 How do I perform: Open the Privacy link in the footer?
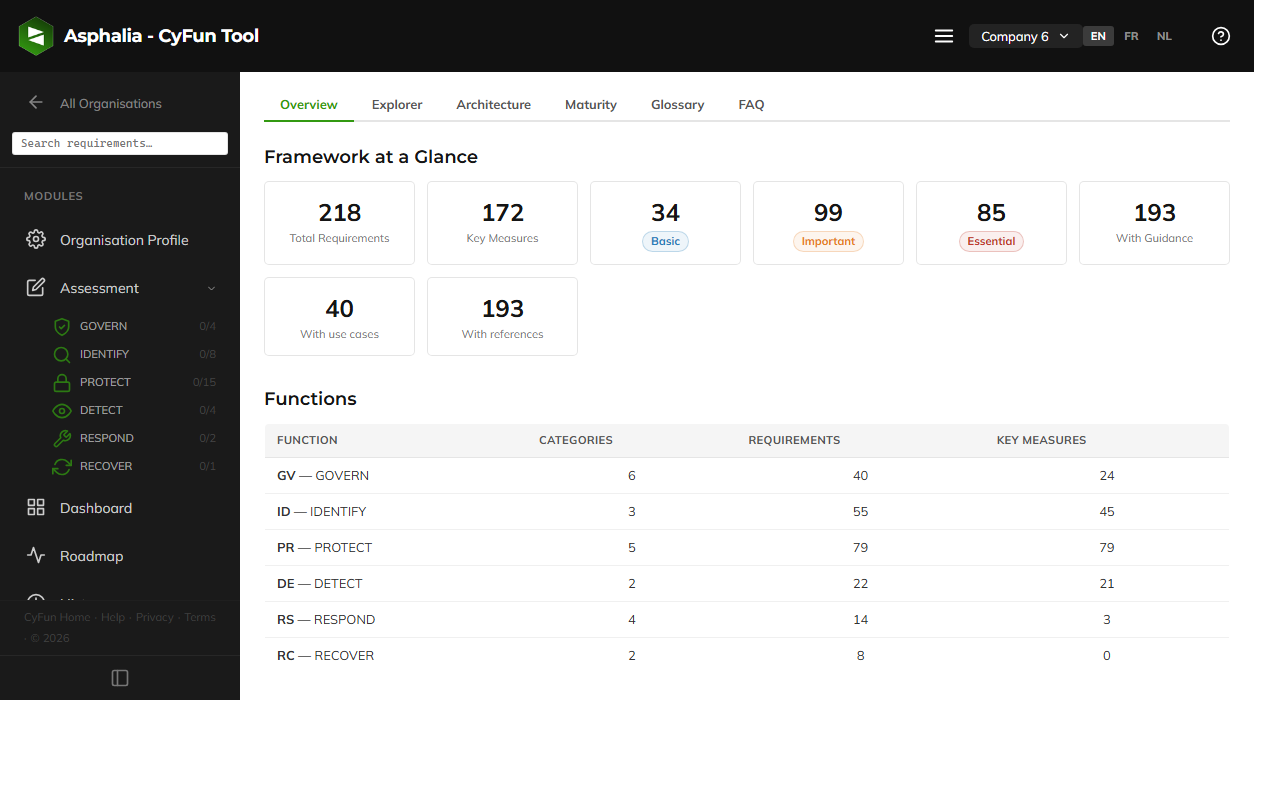click(154, 617)
